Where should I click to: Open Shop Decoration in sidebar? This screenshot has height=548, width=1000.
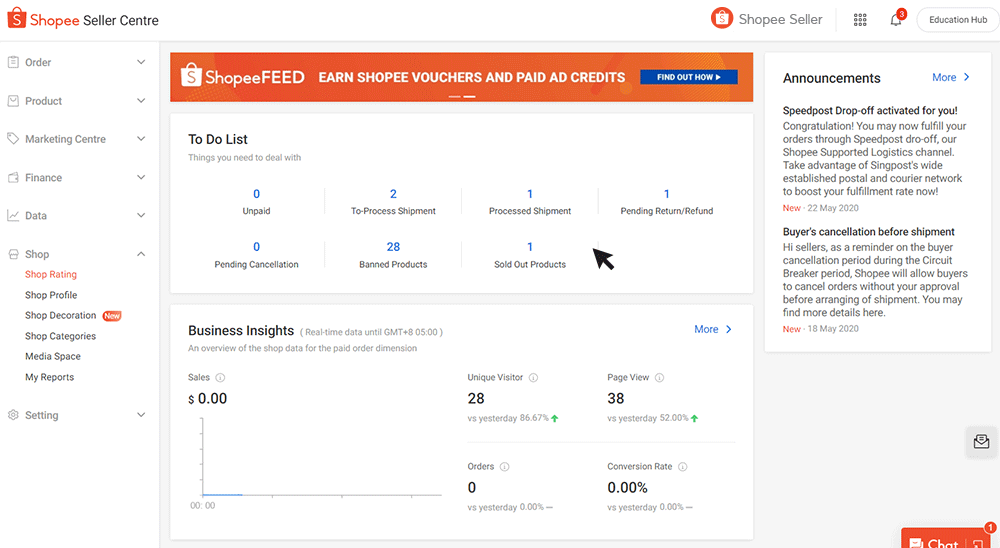61,315
